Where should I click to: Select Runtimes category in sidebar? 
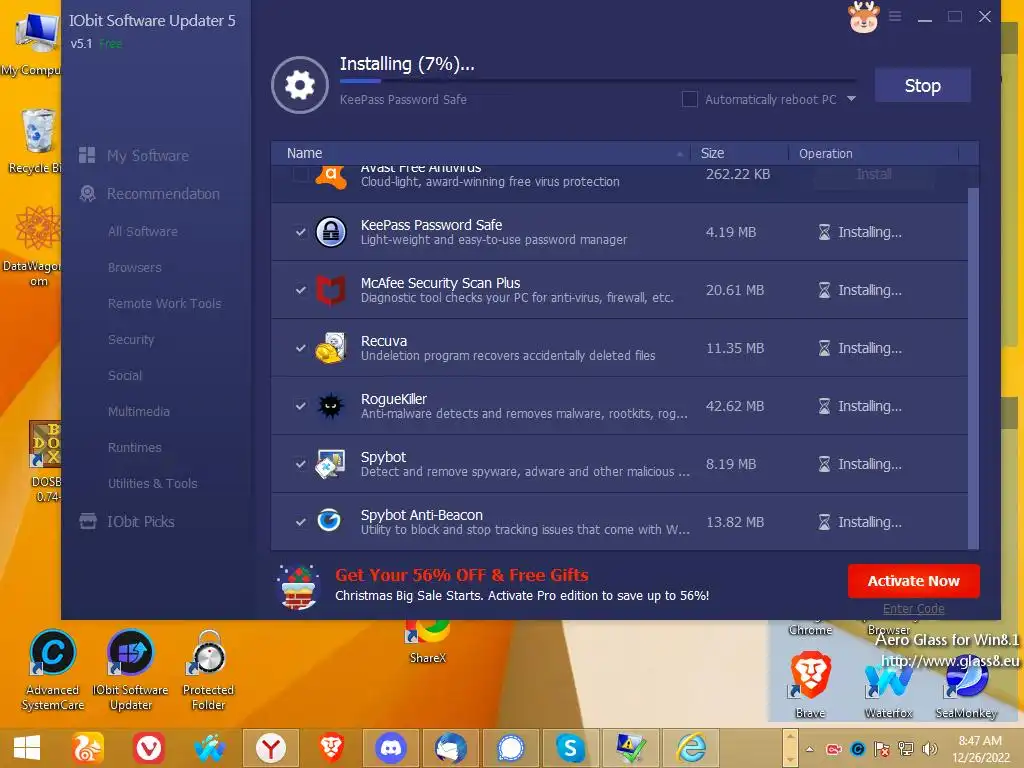click(x=135, y=447)
